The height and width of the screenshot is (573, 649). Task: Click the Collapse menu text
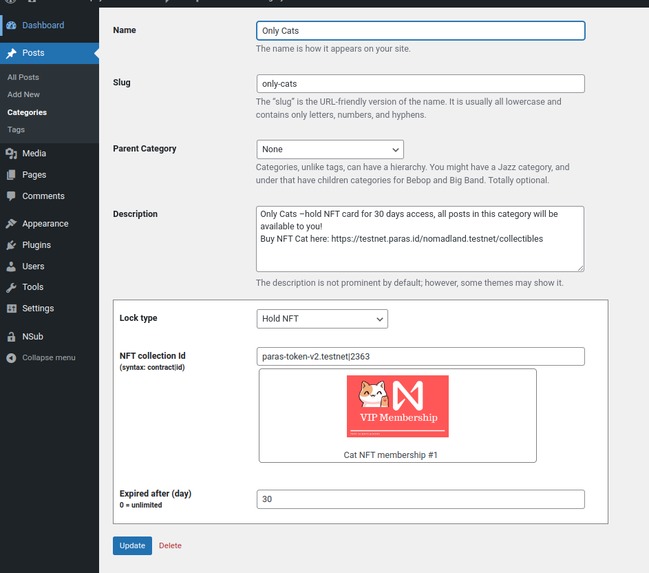pos(49,358)
